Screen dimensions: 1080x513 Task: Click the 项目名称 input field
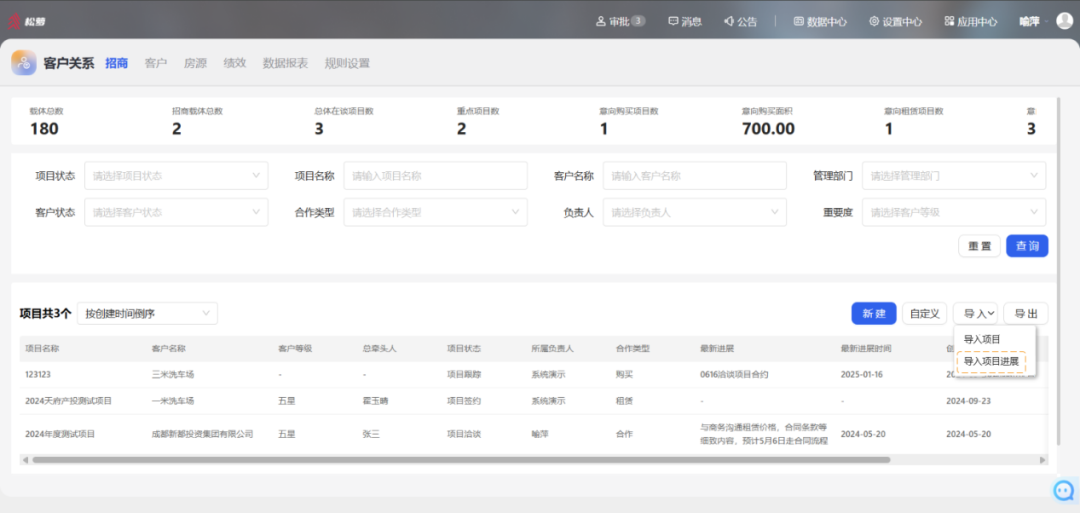(435, 176)
